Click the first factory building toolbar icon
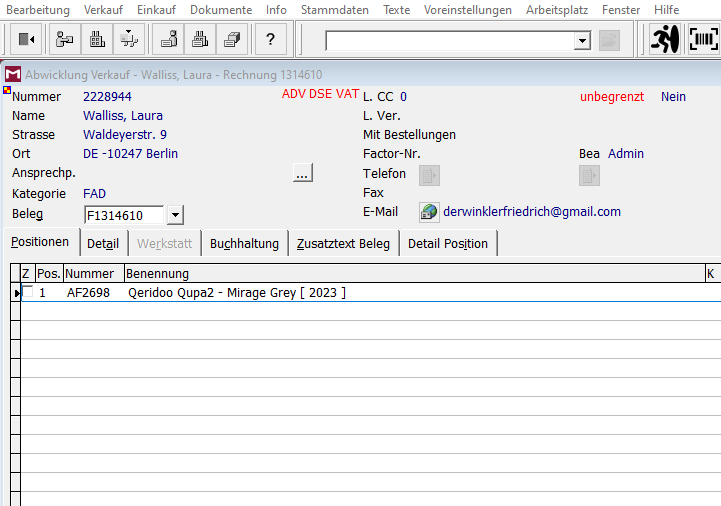The height and width of the screenshot is (506, 721). [x=97, y=40]
